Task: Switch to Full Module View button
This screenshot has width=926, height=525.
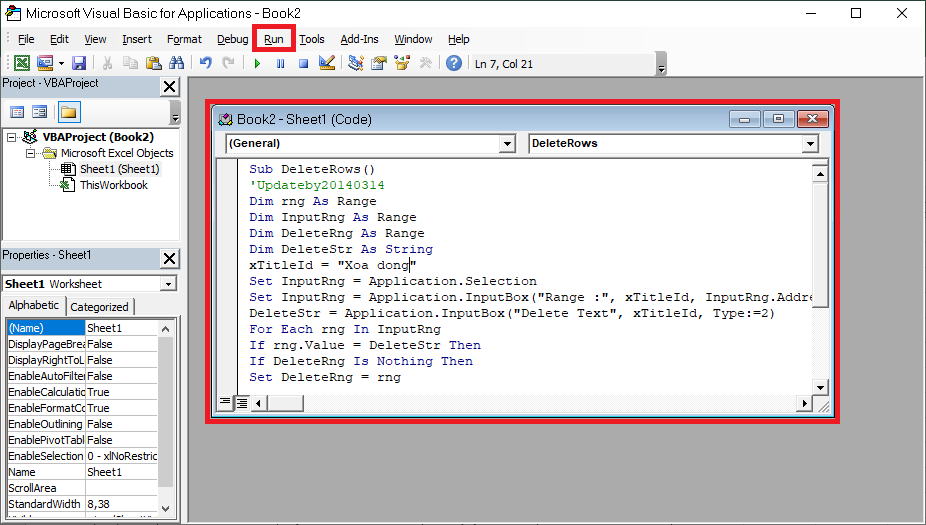Action: 241,403
